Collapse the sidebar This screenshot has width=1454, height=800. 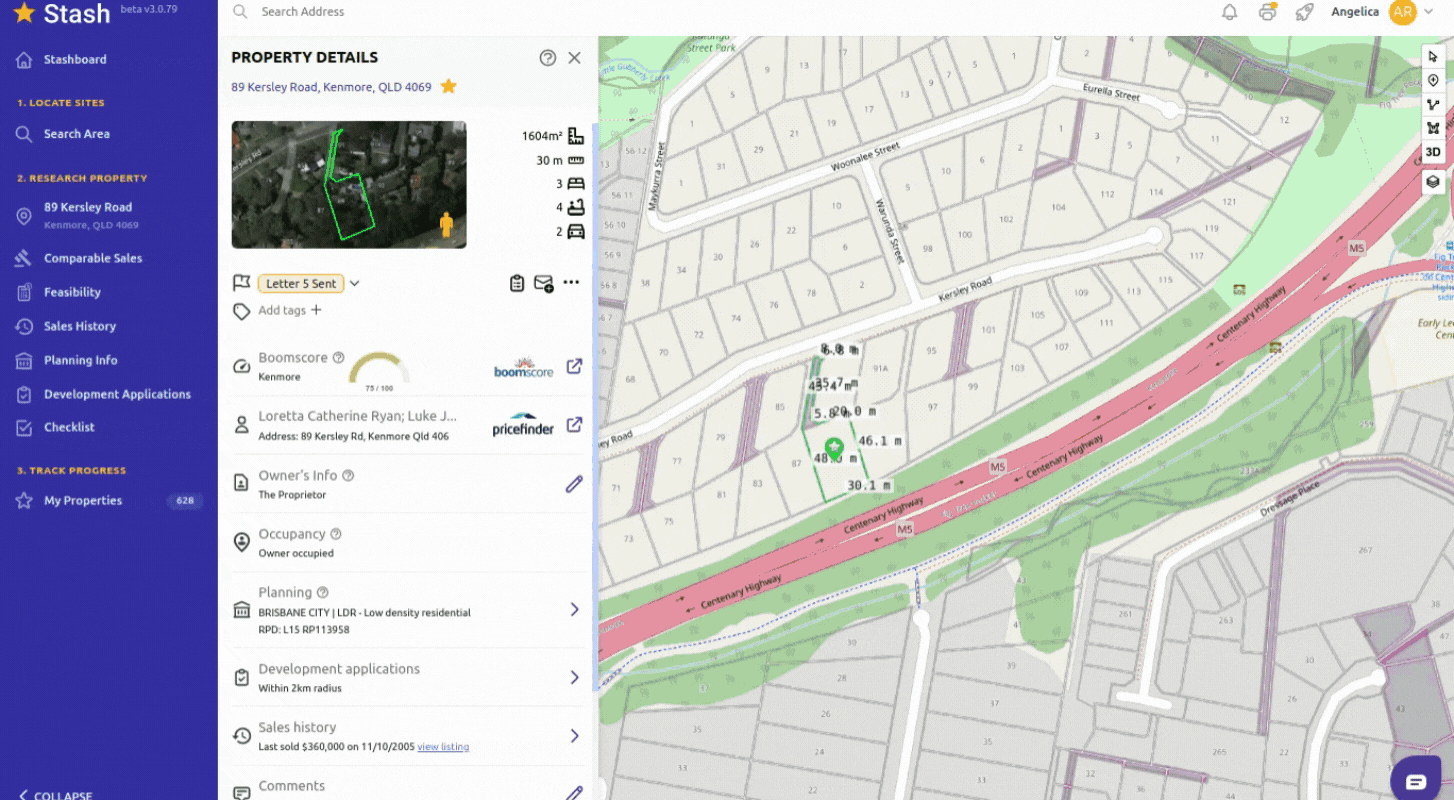55,794
